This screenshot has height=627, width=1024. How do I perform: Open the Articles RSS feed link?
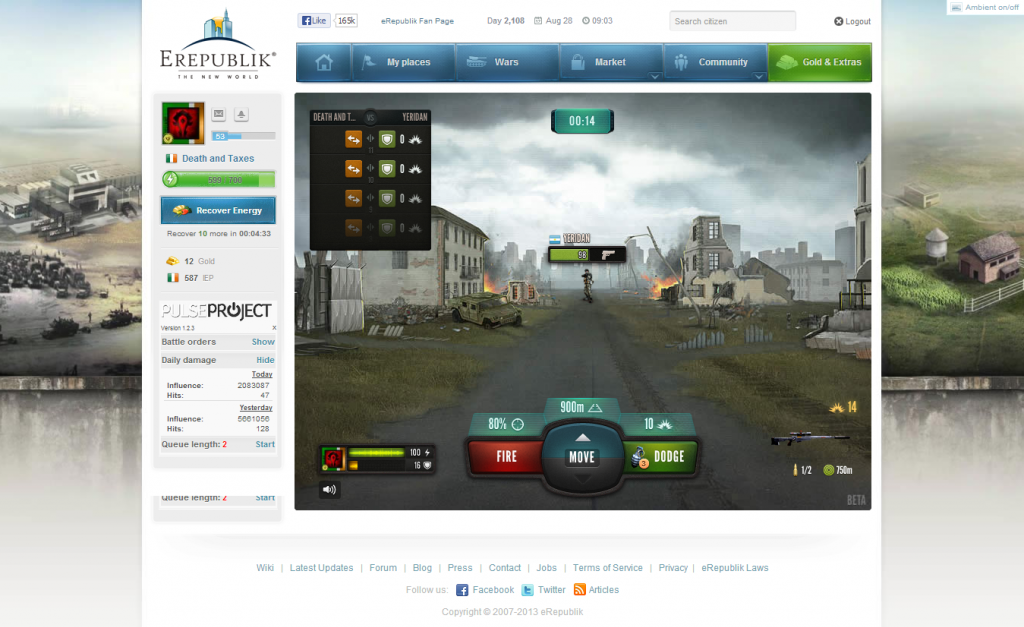pos(596,590)
